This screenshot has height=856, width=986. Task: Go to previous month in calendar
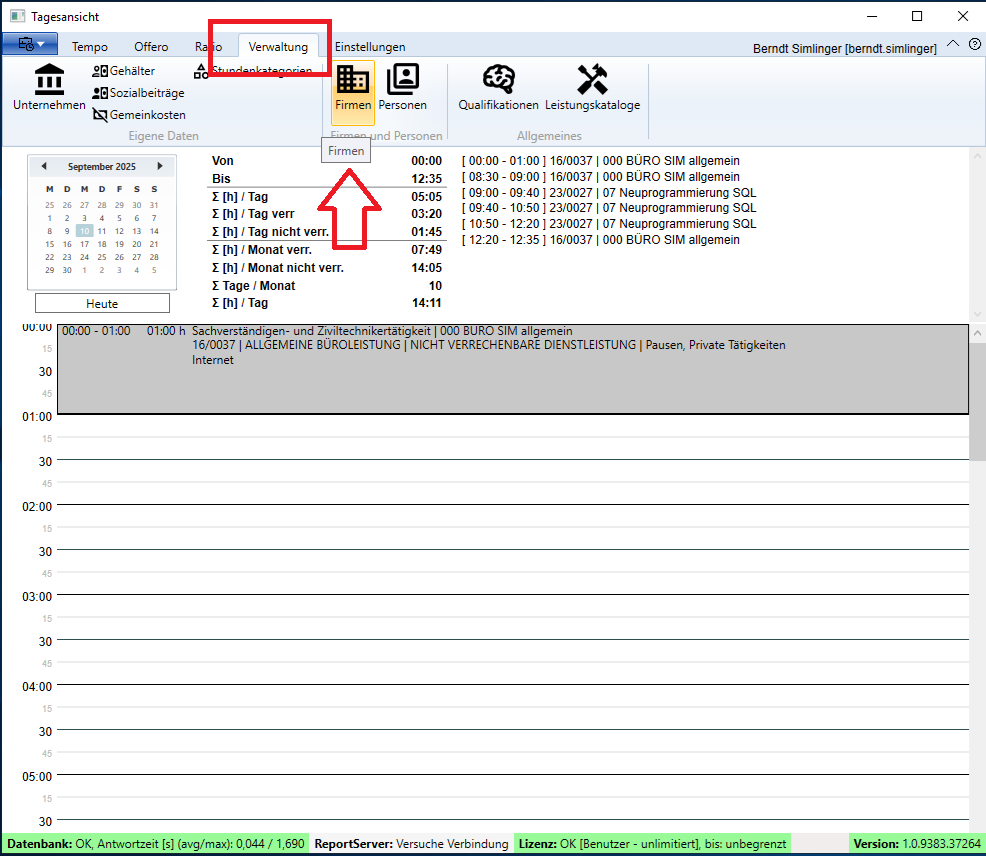click(43, 166)
